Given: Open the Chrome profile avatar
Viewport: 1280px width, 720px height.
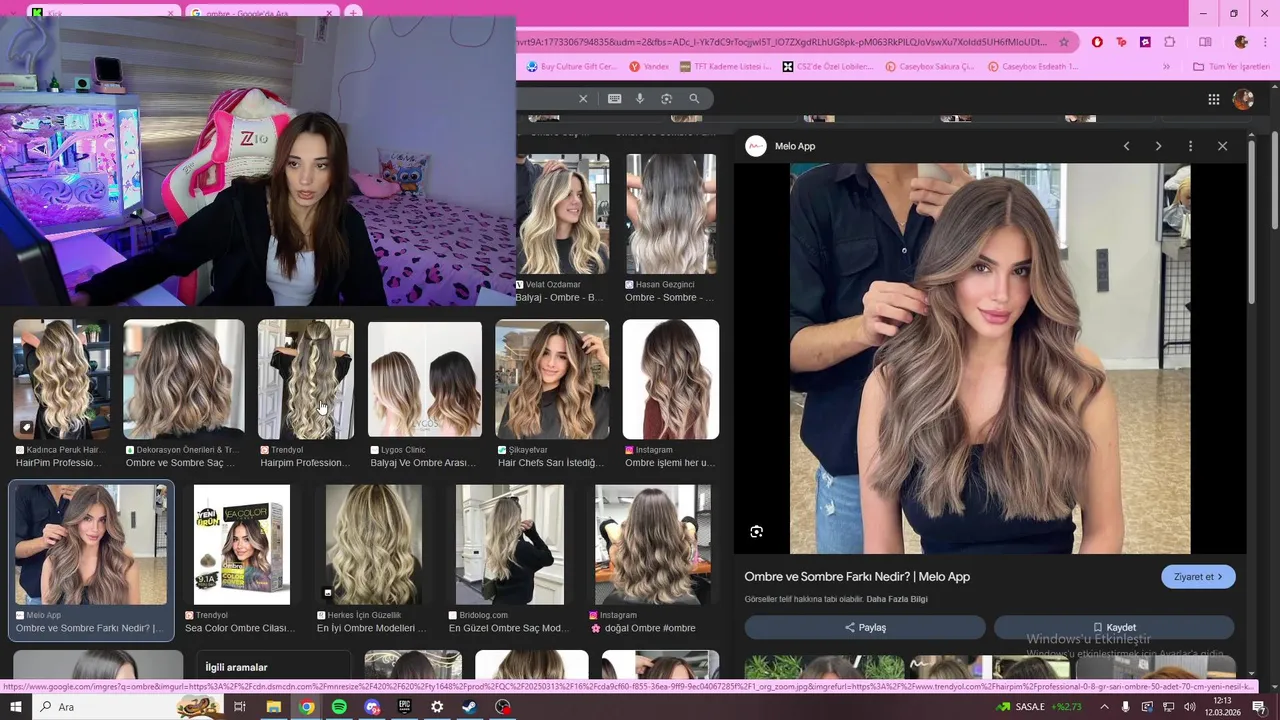Looking at the screenshot, I should (1241, 42).
